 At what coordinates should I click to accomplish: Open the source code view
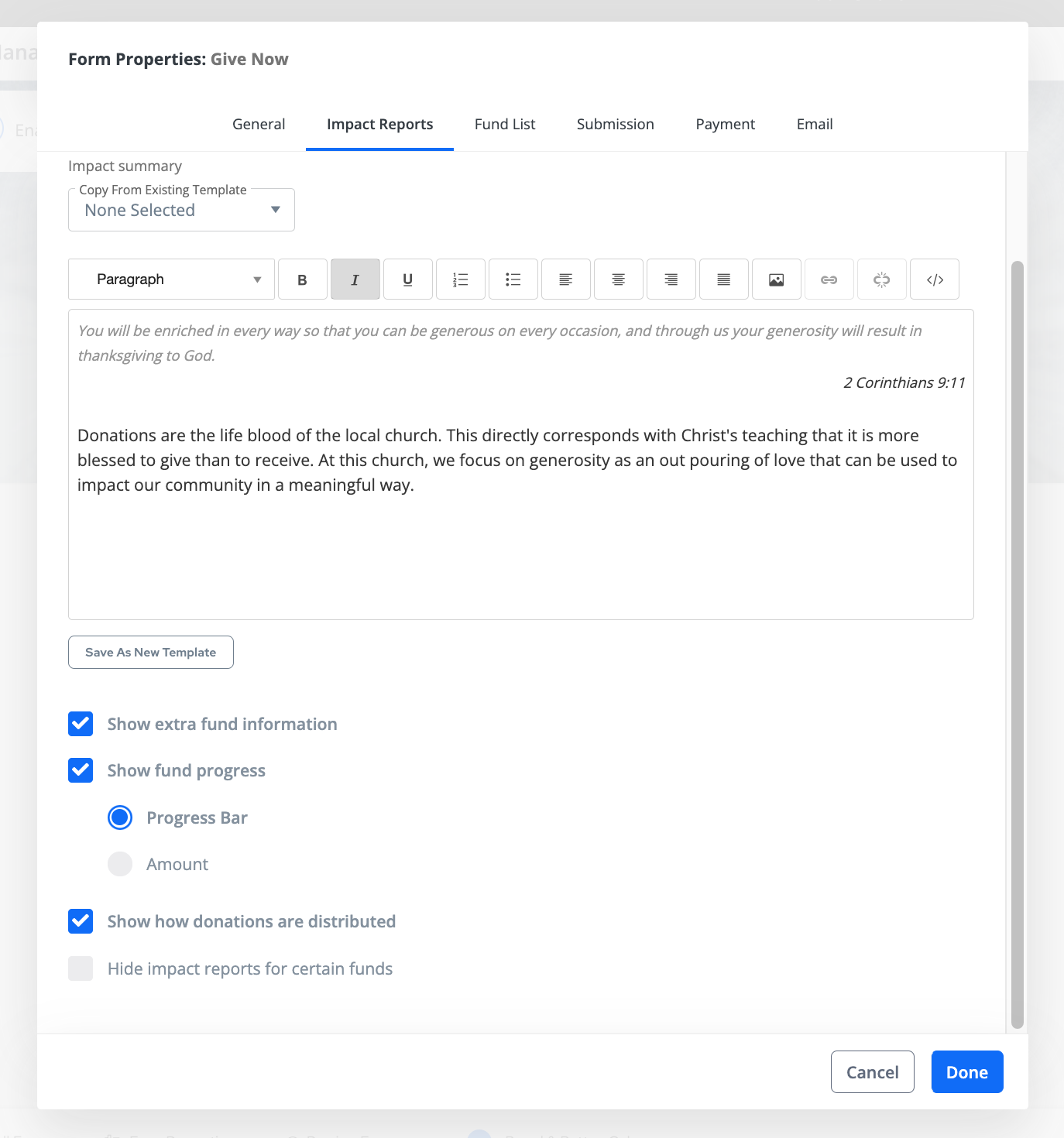[x=935, y=279]
